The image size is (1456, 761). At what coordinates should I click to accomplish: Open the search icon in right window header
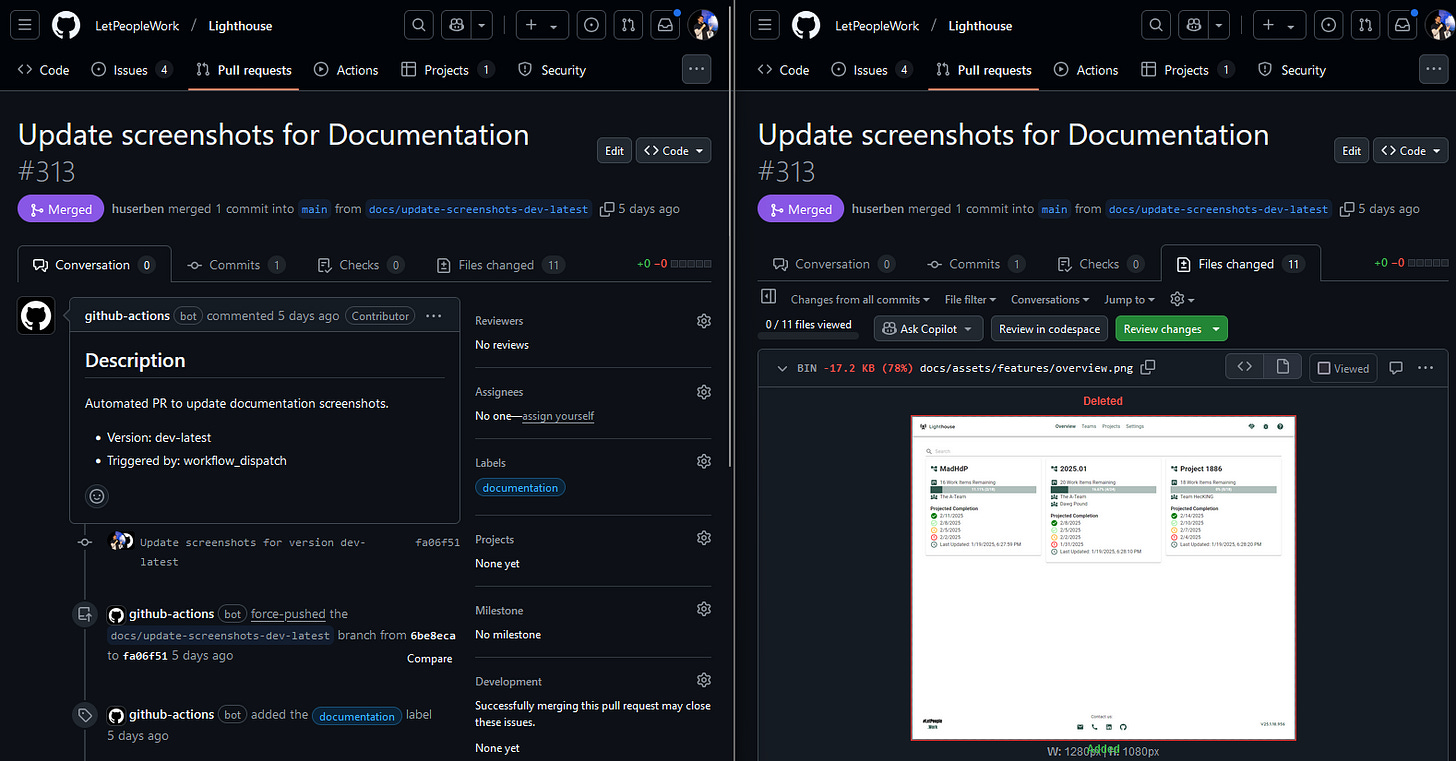(1156, 25)
